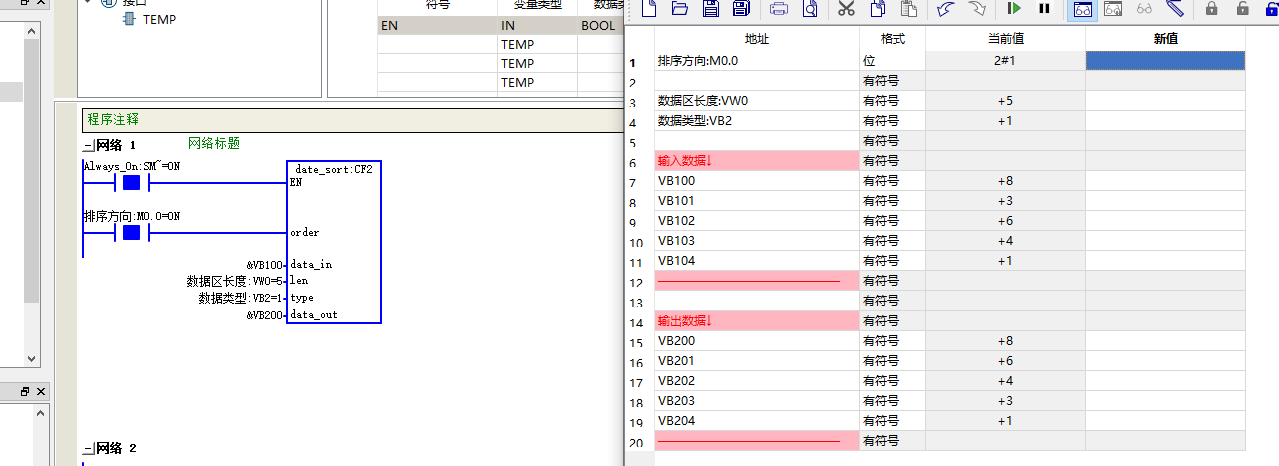Click the 新值 column header
The image size is (1279, 466).
(x=1165, y=40)
